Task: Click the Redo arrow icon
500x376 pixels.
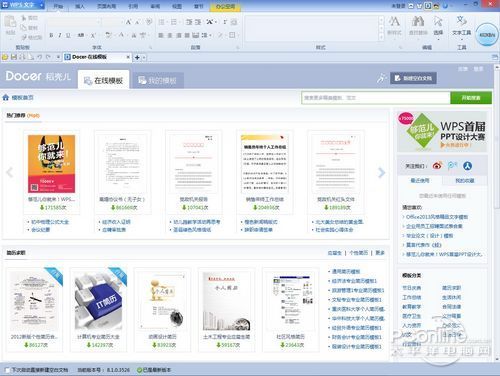Action: tap(48, 57)
